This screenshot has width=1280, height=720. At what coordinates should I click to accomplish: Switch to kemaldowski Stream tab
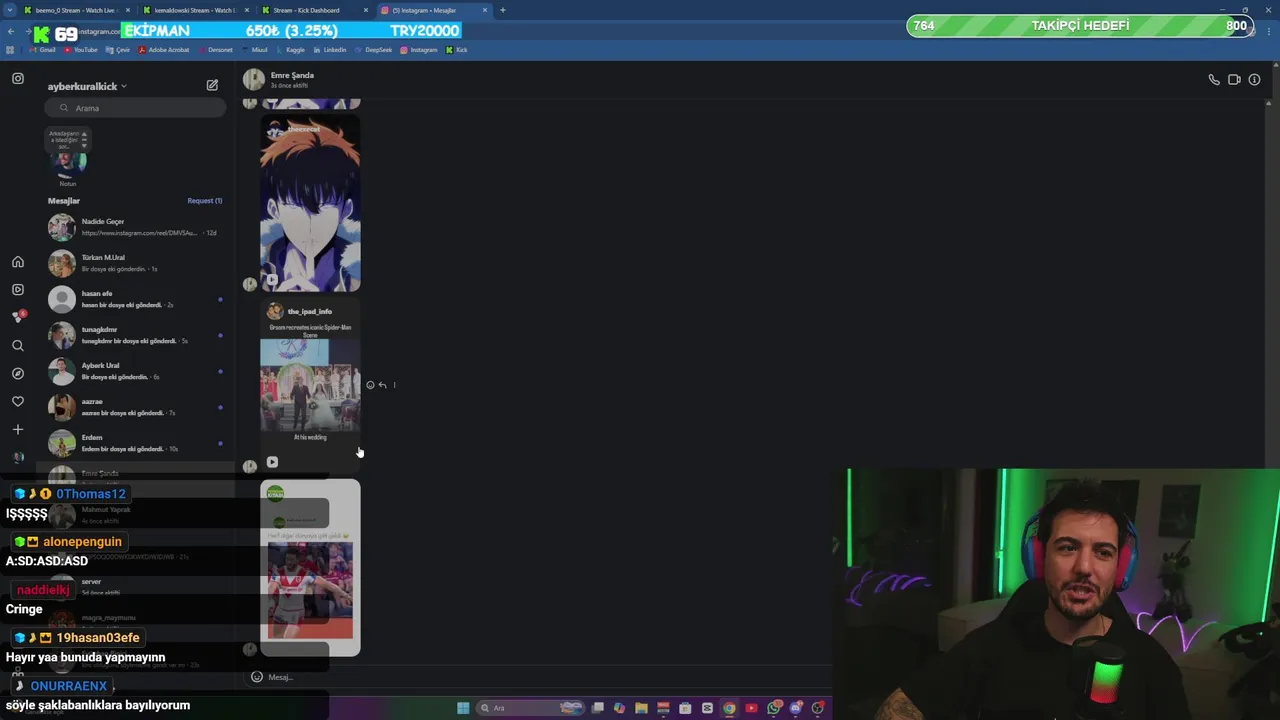(196, 10)
